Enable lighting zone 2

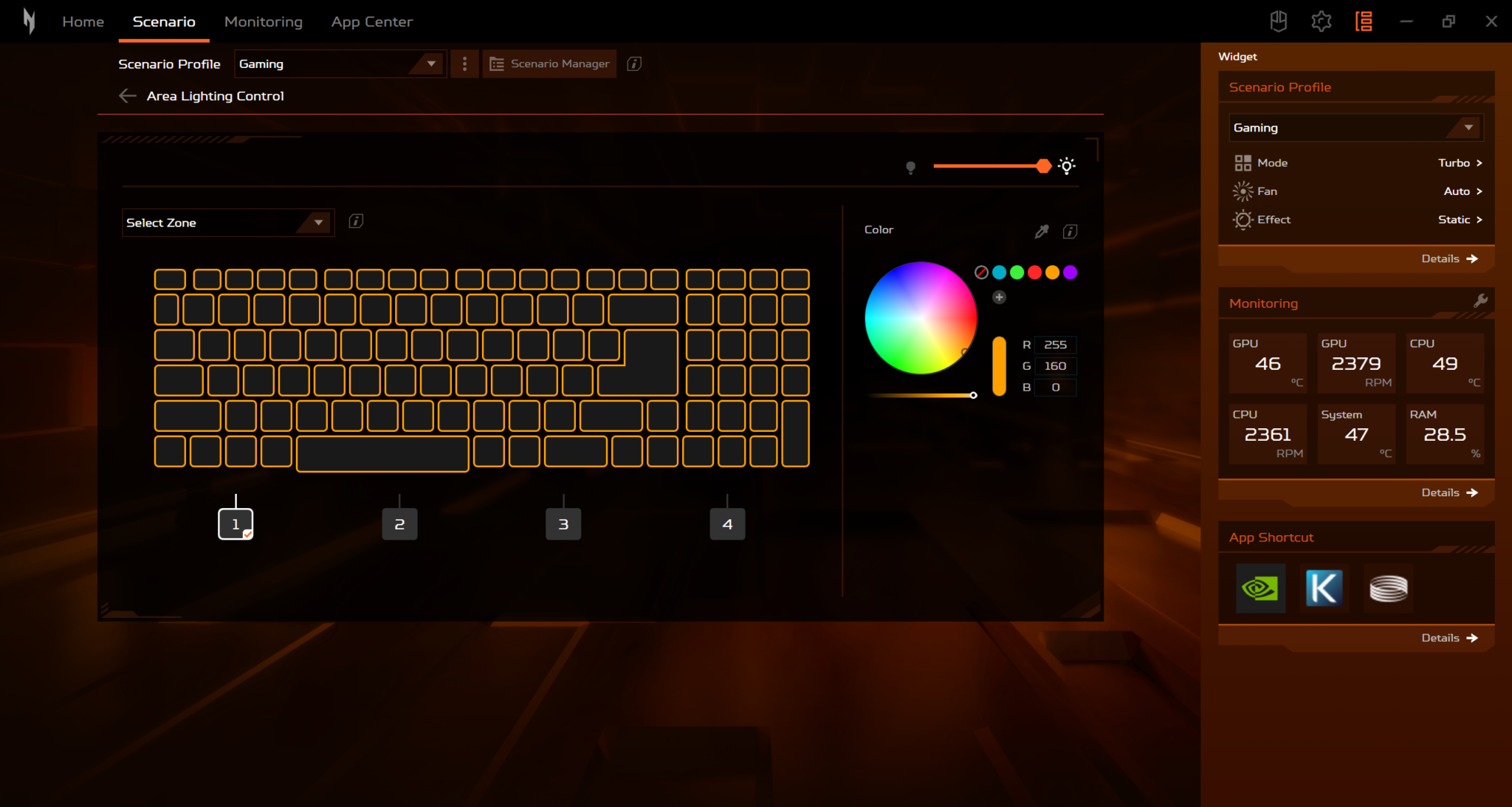coord(399,524)
